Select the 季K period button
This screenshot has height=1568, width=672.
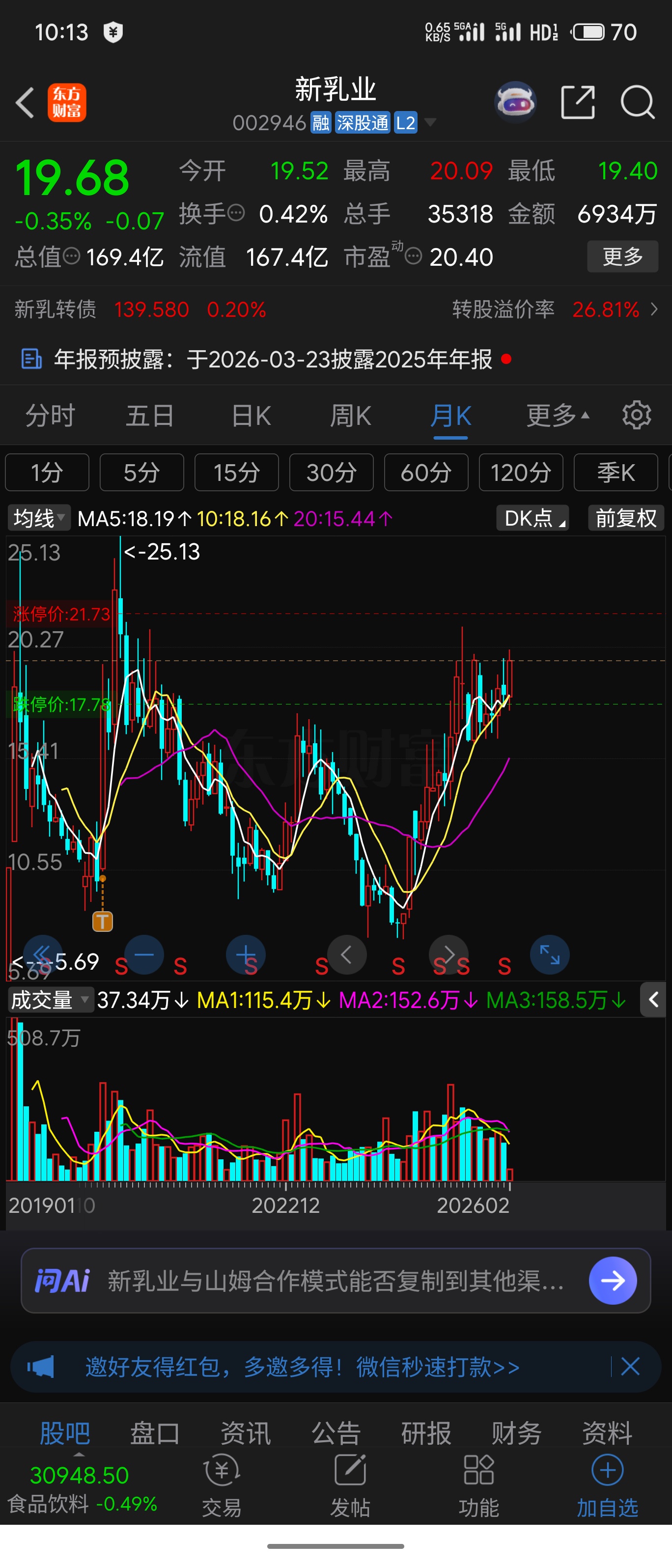coord(616,472)
